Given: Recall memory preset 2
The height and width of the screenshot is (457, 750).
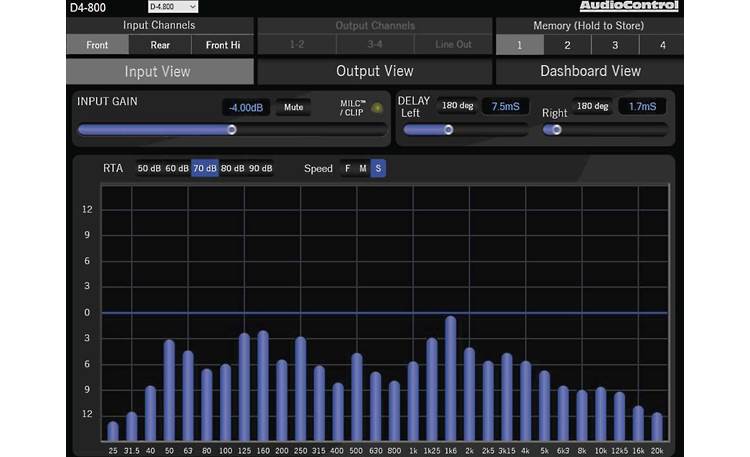Looking at the screenshot, I should pyautogui.click(x=566, y=45).
